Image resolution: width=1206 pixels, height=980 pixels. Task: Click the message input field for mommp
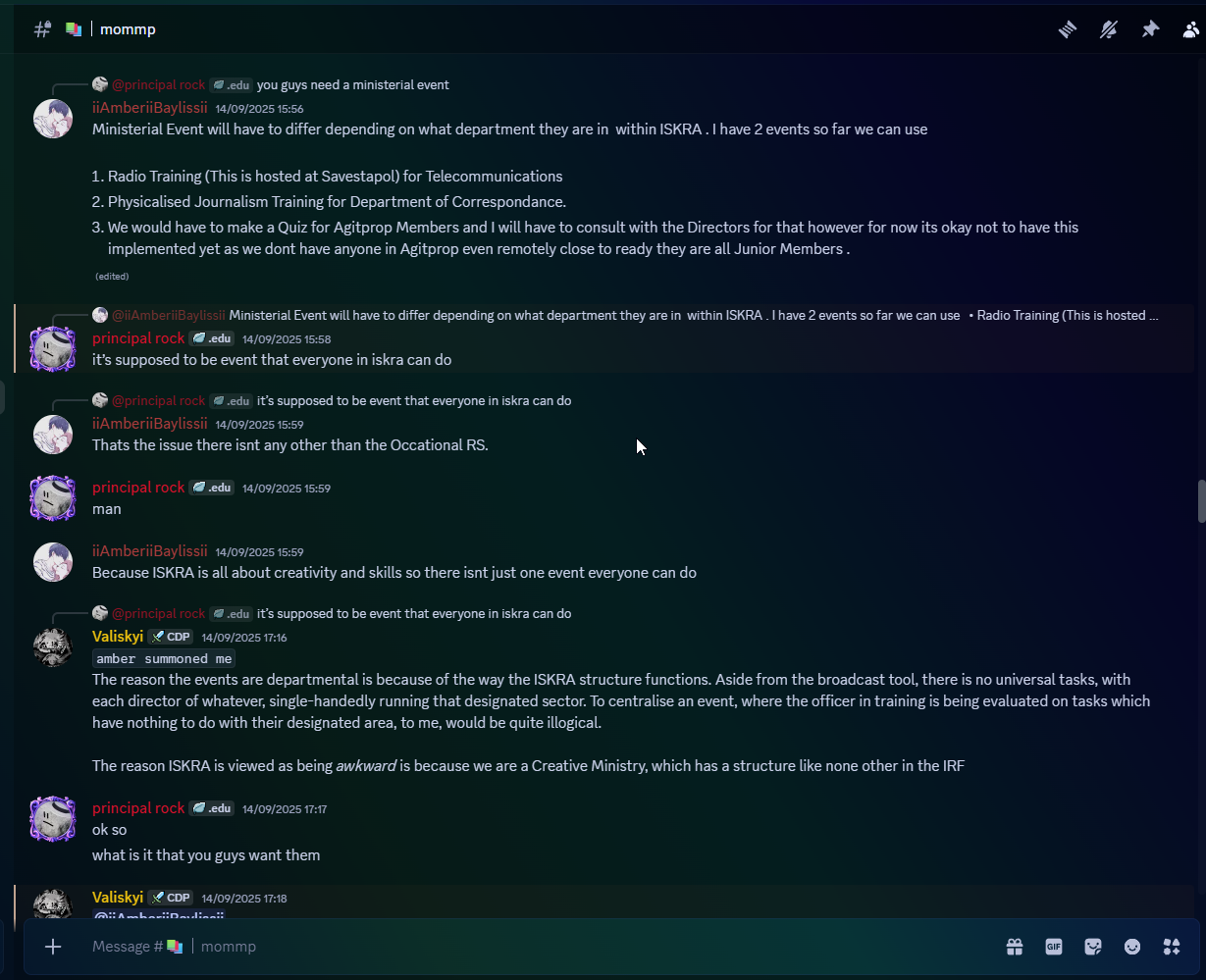(540, 947)
